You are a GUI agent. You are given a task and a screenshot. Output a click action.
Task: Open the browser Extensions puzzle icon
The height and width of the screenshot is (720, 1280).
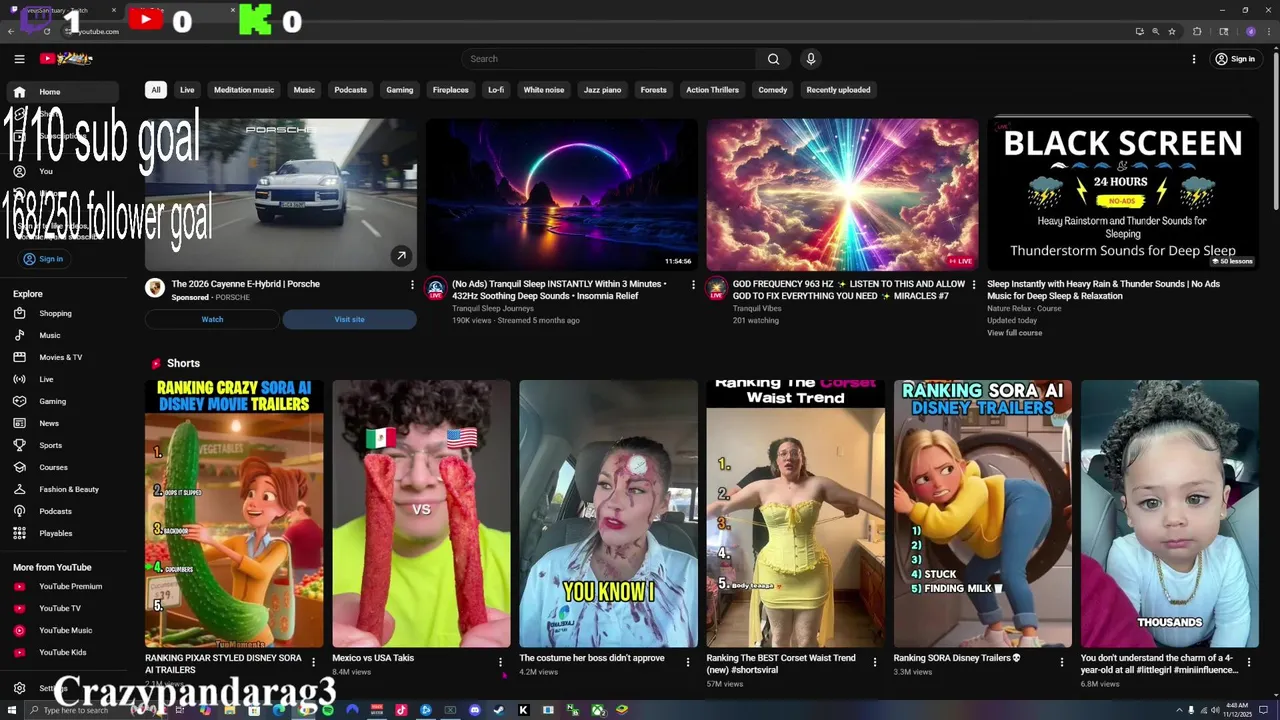(1197, 31)
